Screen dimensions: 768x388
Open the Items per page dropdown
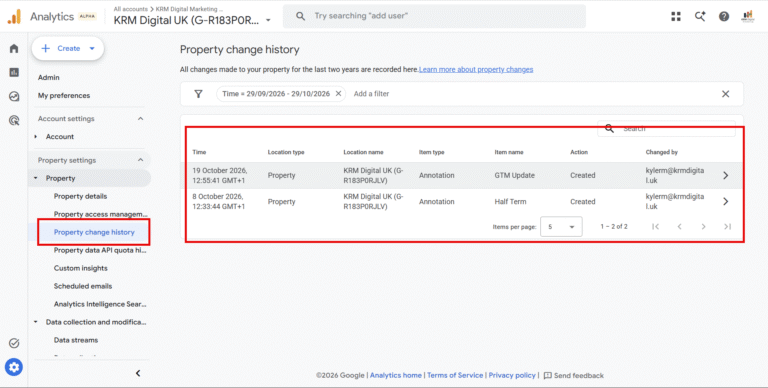pos(561,227)
